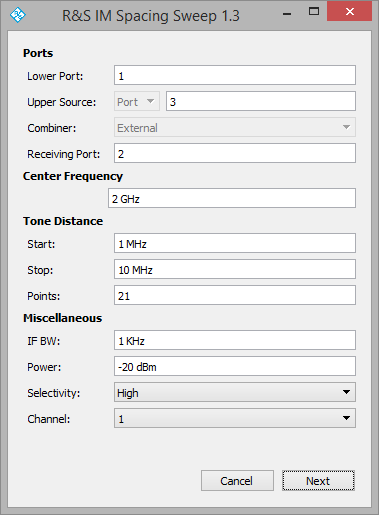Click the Cancel button

point(237,481)
